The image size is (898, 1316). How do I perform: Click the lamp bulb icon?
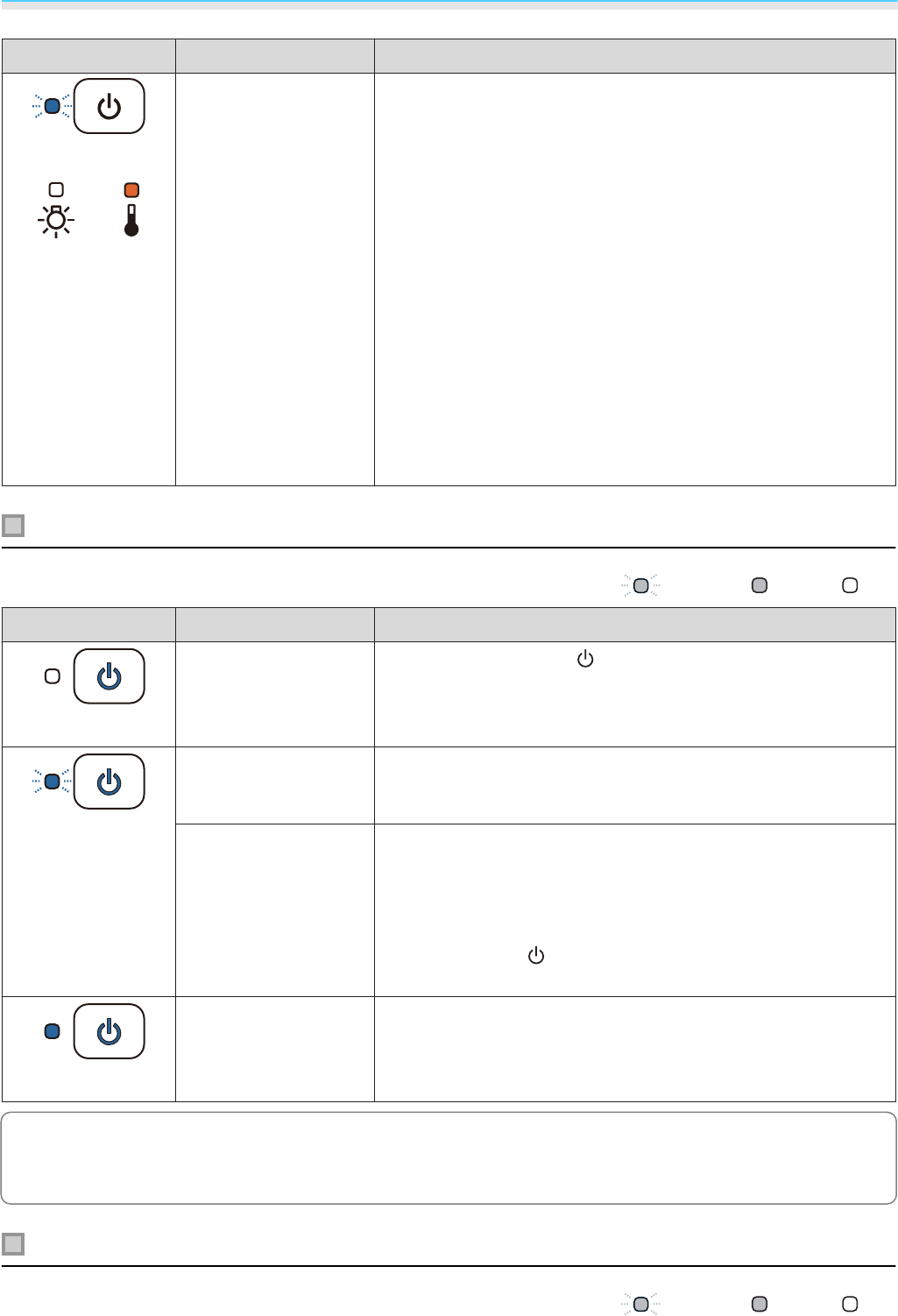click(56, 221)
